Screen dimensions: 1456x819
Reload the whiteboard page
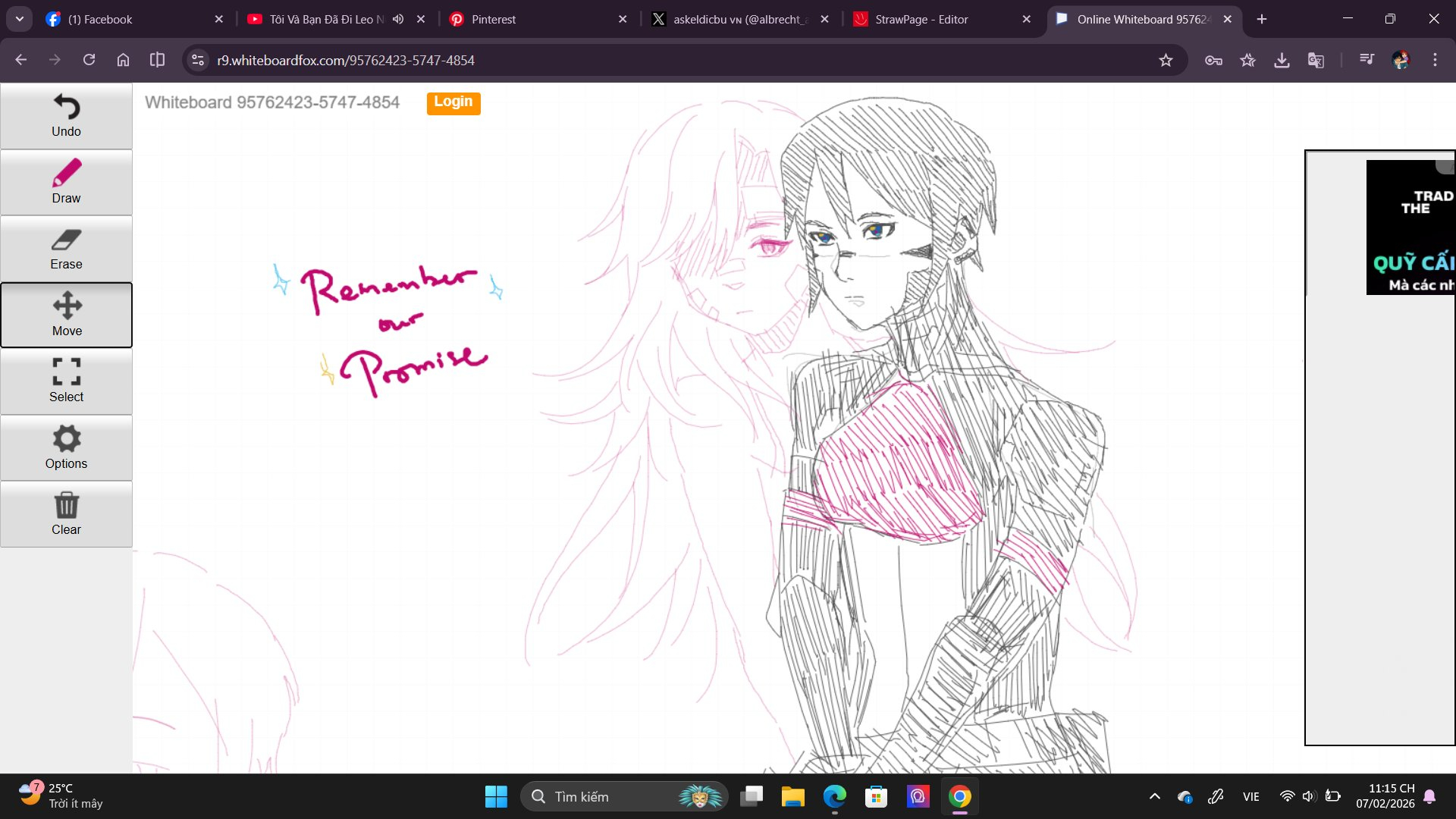tap(89, 60)
